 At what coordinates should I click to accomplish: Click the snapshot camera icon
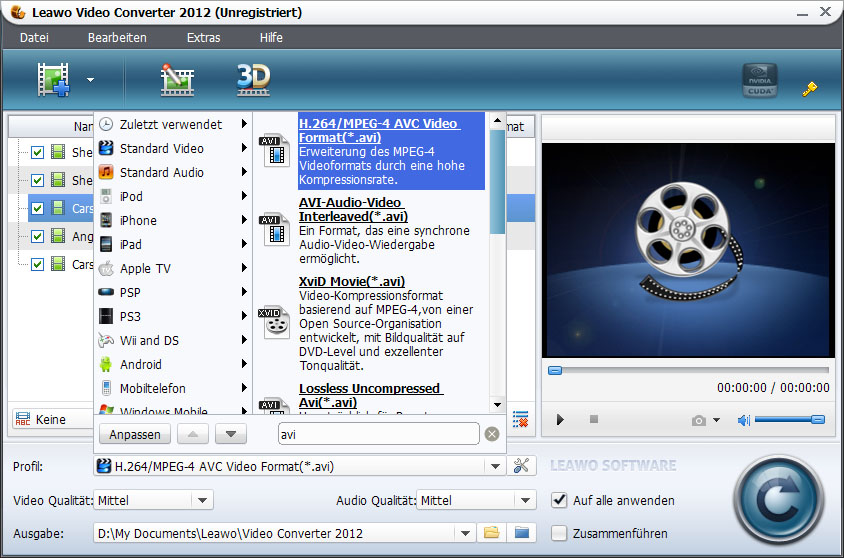coord(699,420)
